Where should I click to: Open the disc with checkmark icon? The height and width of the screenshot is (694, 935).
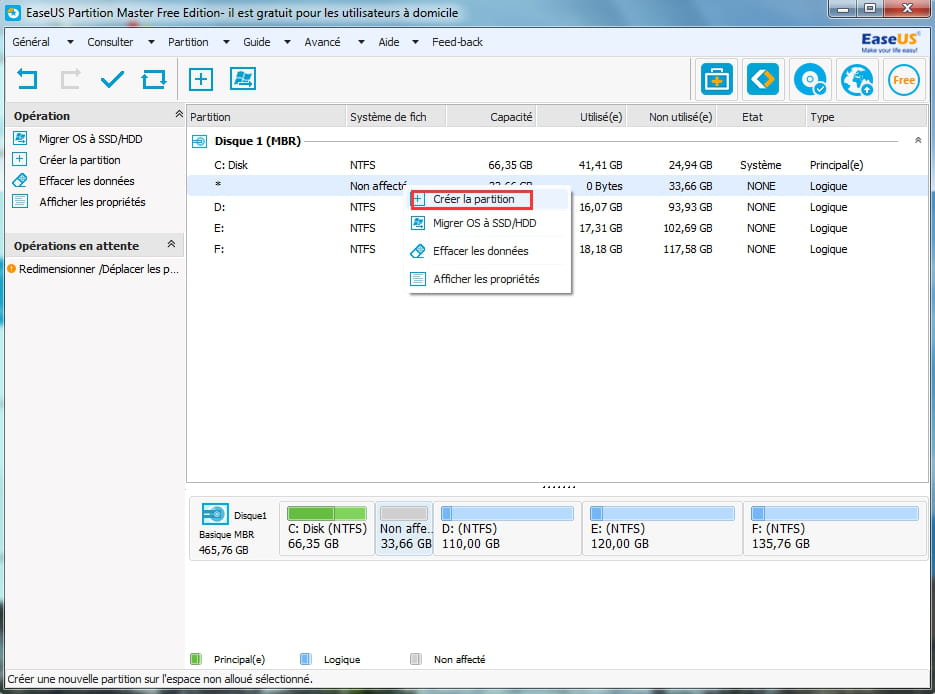pyautogui.click(x=810, y=79)
